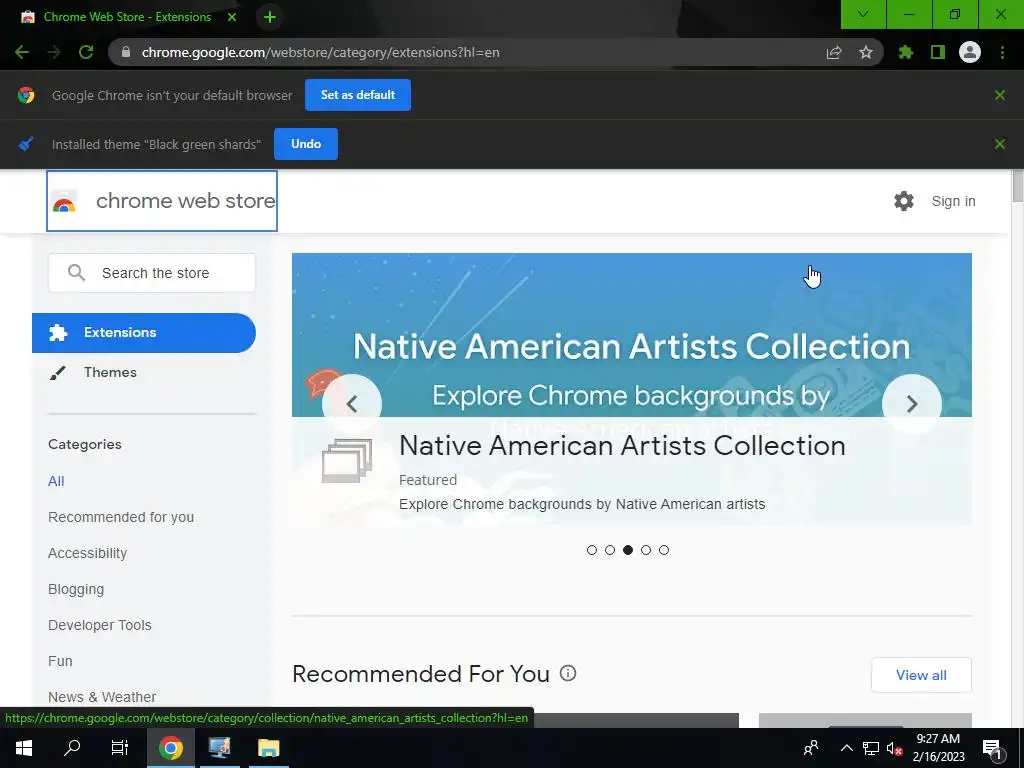1024x768 pixels.
Task: Select the third carousel slide dot
Action: point(628,550)
